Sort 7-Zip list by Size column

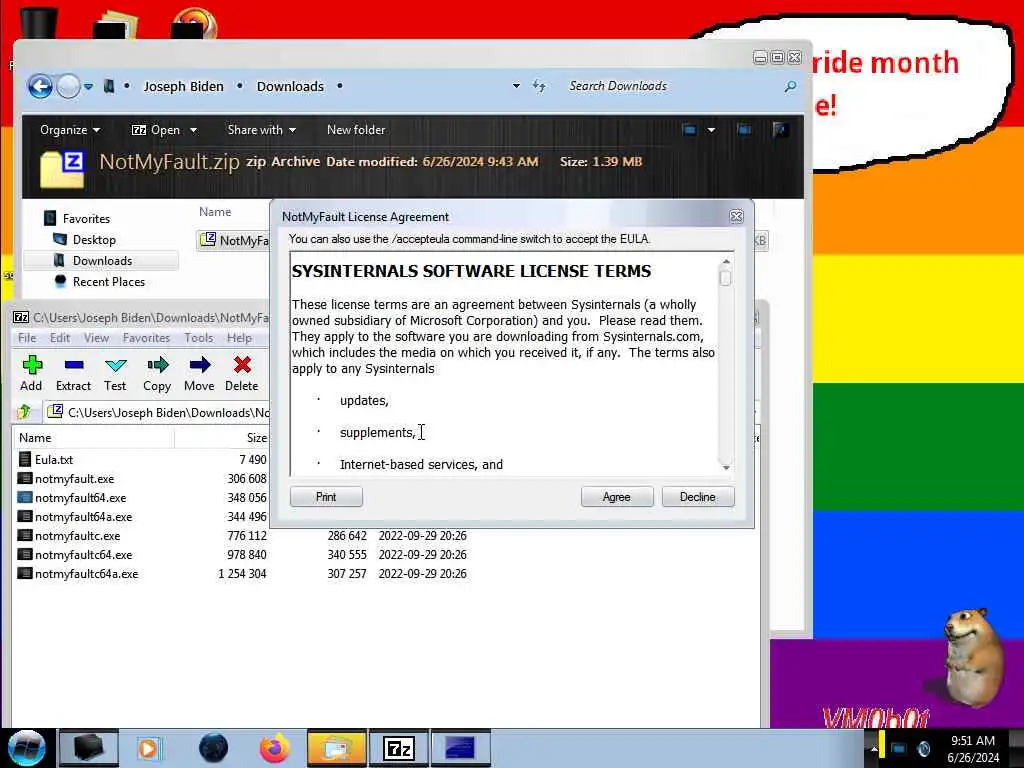click(256, 438)
